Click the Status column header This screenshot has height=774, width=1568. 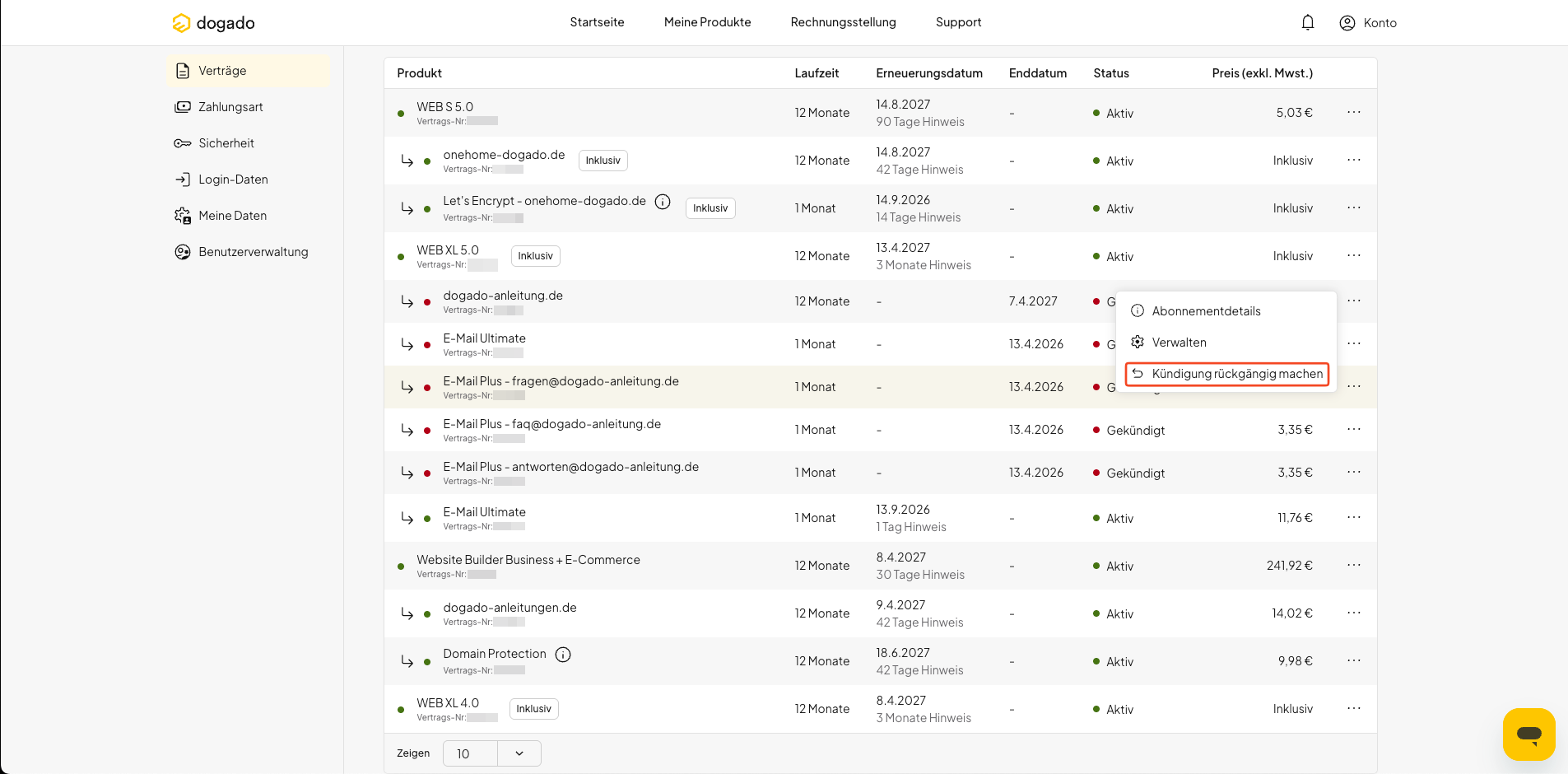click(1111, 73)
